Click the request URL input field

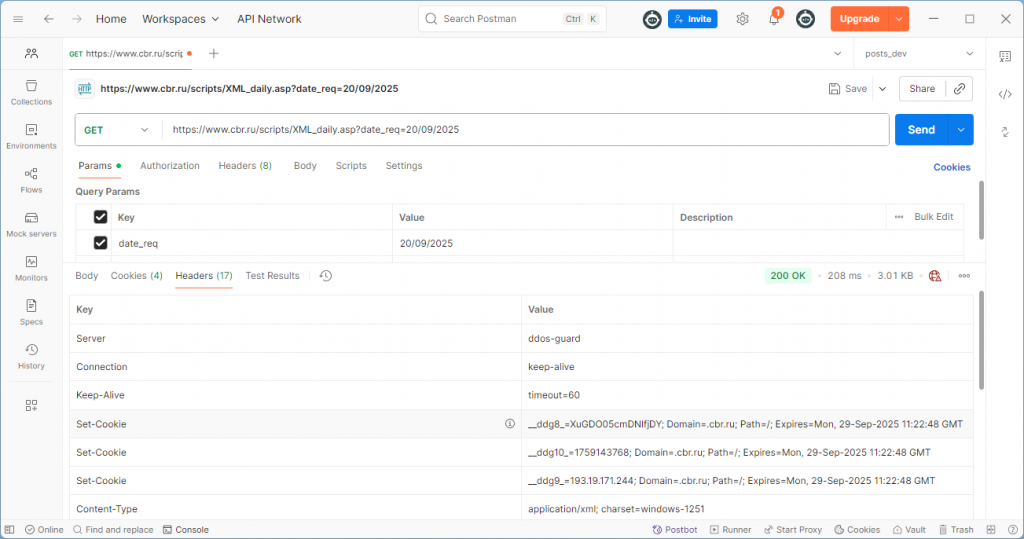tap(526, 130)
